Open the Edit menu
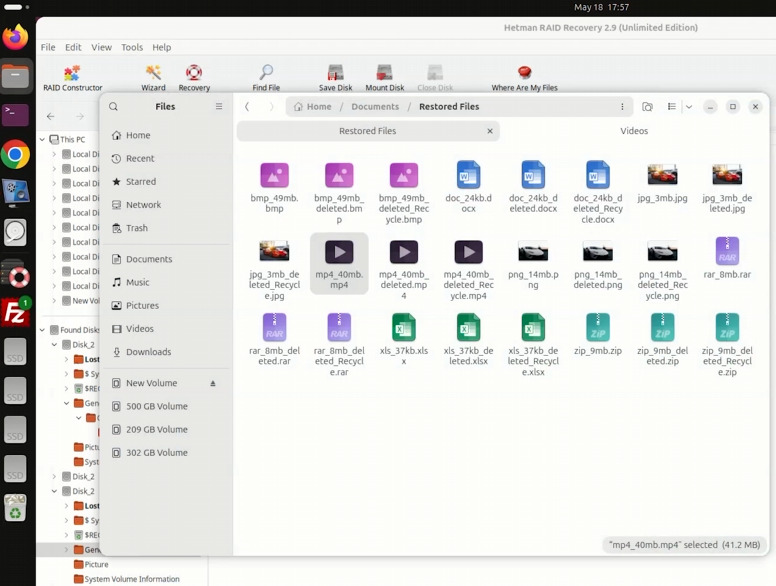The image size is (776, 586). coord(73,47)
